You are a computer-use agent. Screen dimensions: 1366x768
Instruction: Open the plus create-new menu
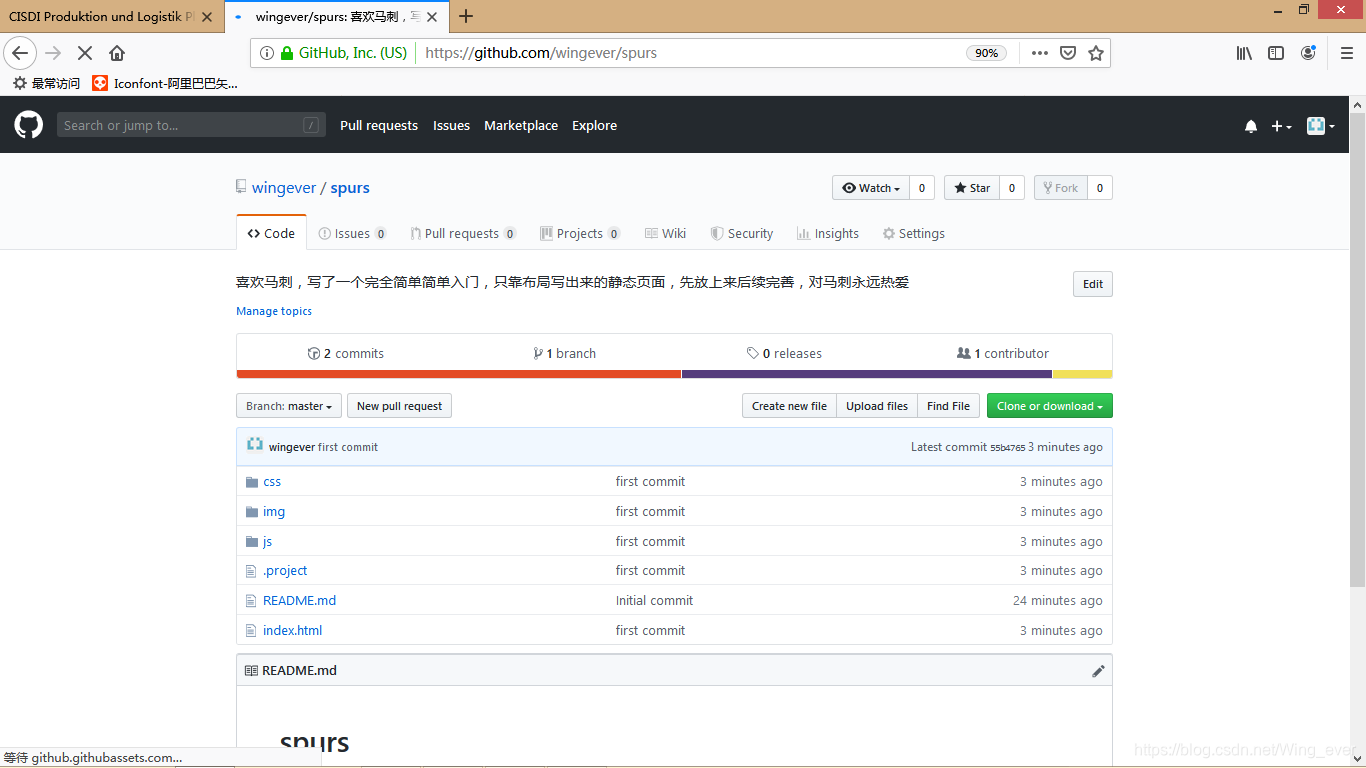tap(1281, 126)
